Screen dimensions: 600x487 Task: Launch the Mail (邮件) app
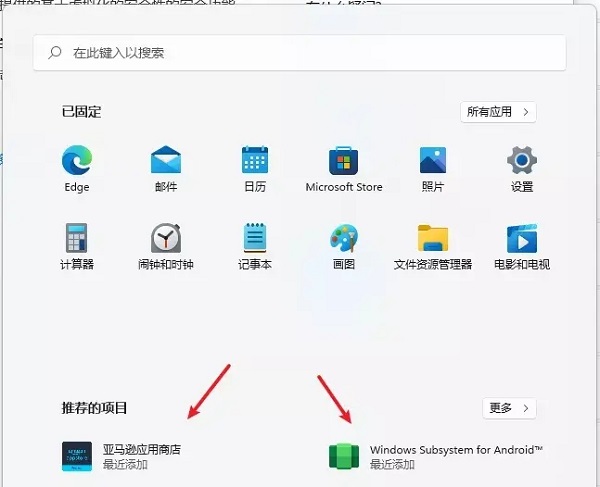pos(166,160)
